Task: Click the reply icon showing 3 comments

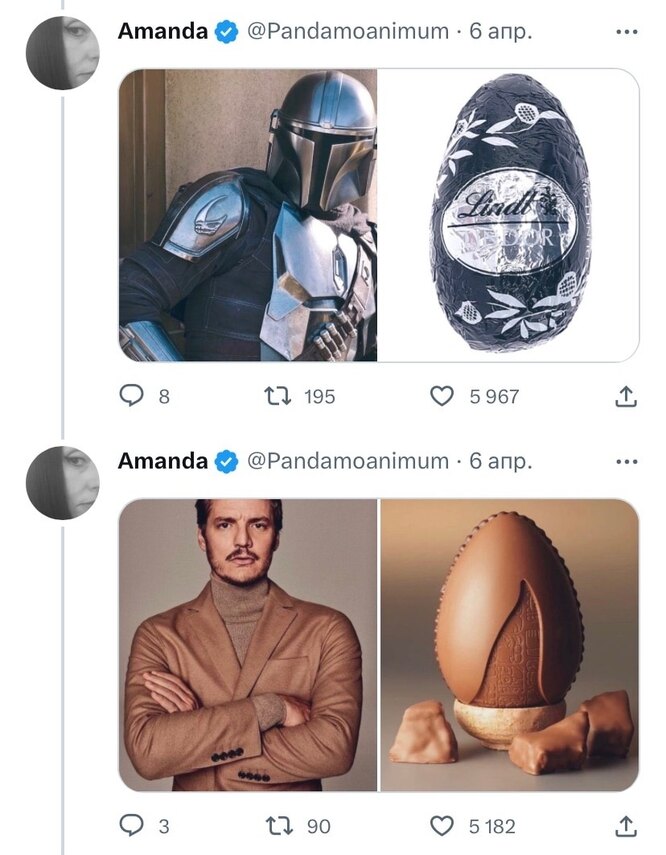Action: click(x=131, y=823)
